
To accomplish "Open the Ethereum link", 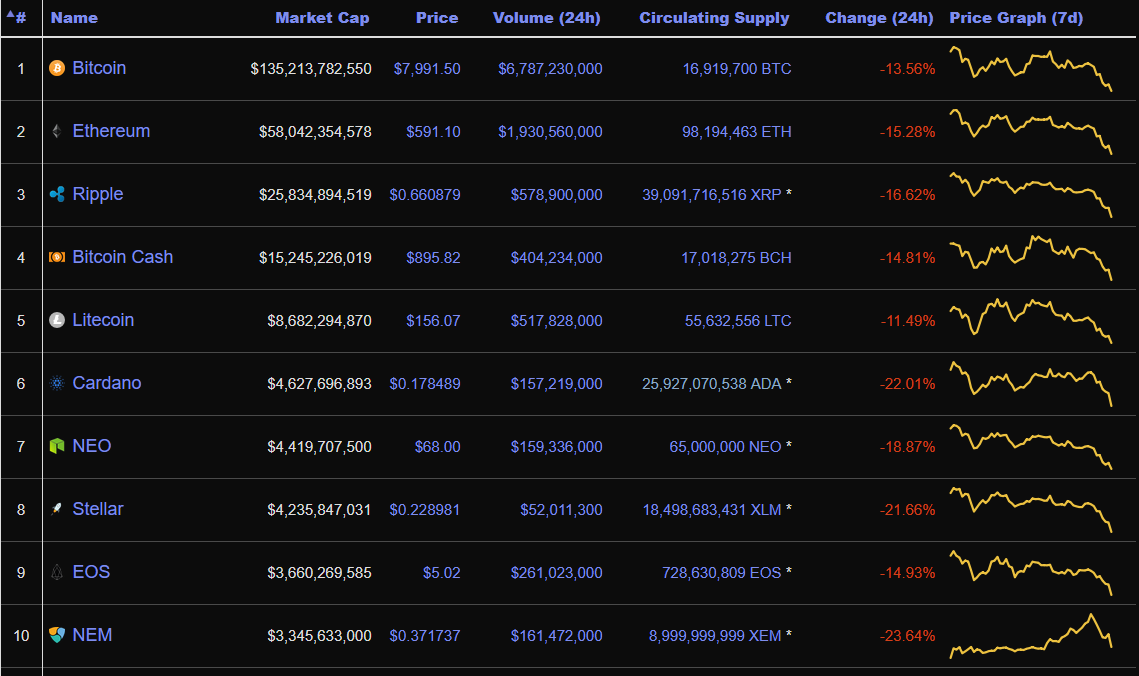I will pos(111,131).
